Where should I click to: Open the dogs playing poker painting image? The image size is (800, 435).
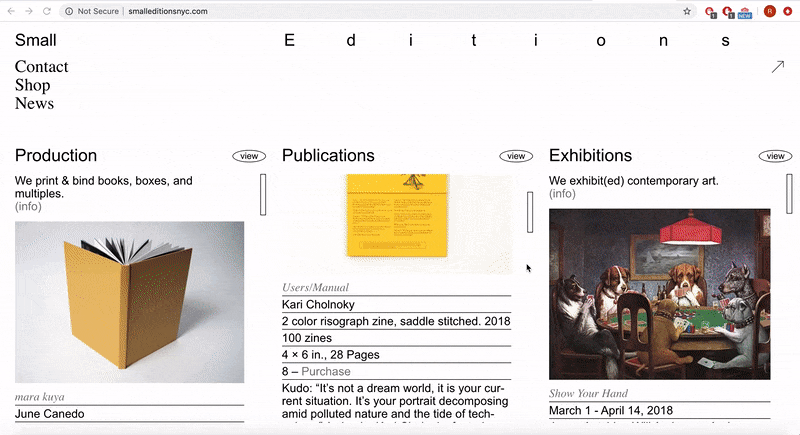click(x=660, y=294)
